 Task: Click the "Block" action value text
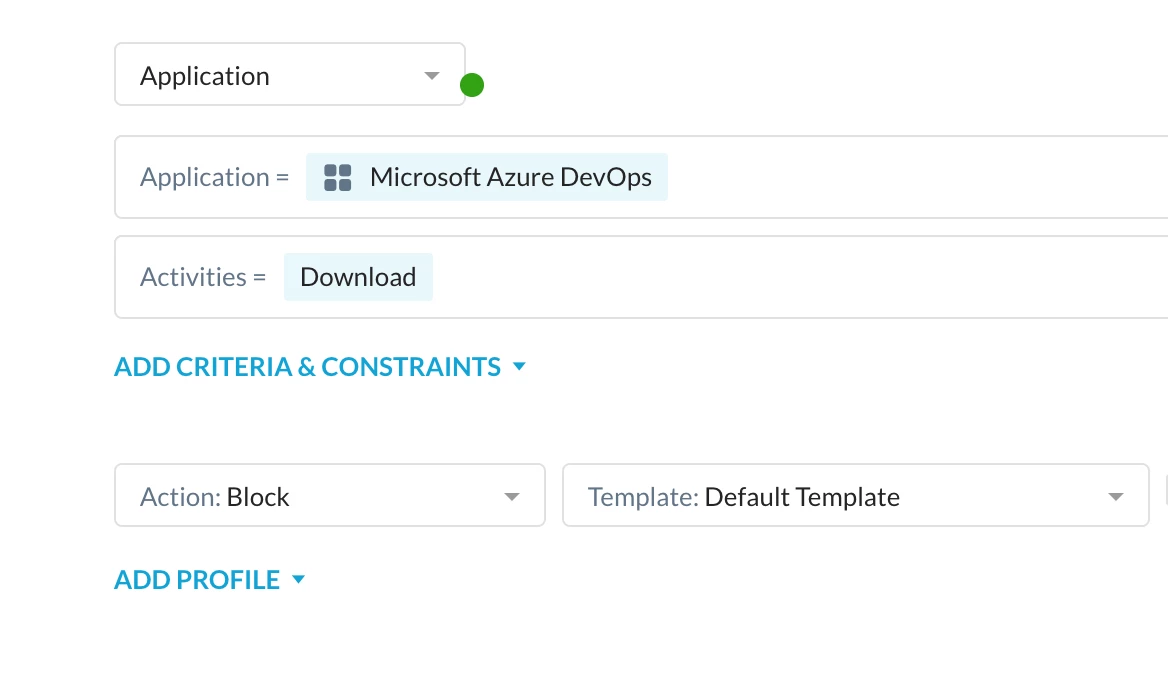258,497
